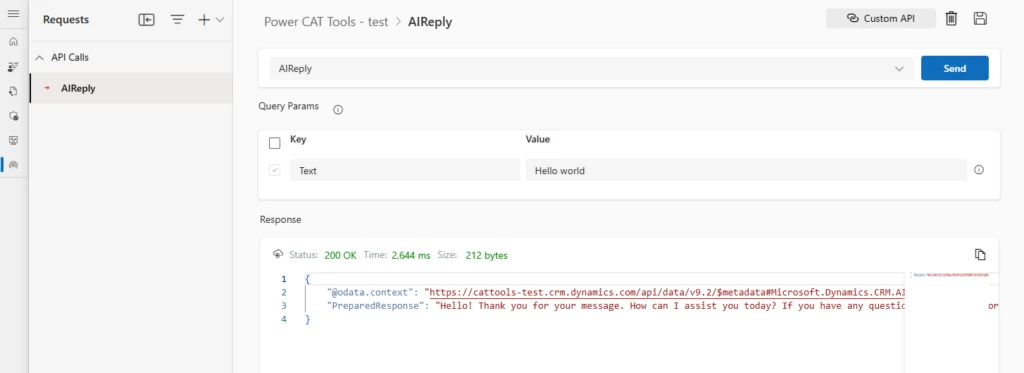The height and width of the screenshot is (373, 1024).
Task: Select the active API tester sidebar icon
Action: point(13,165)
